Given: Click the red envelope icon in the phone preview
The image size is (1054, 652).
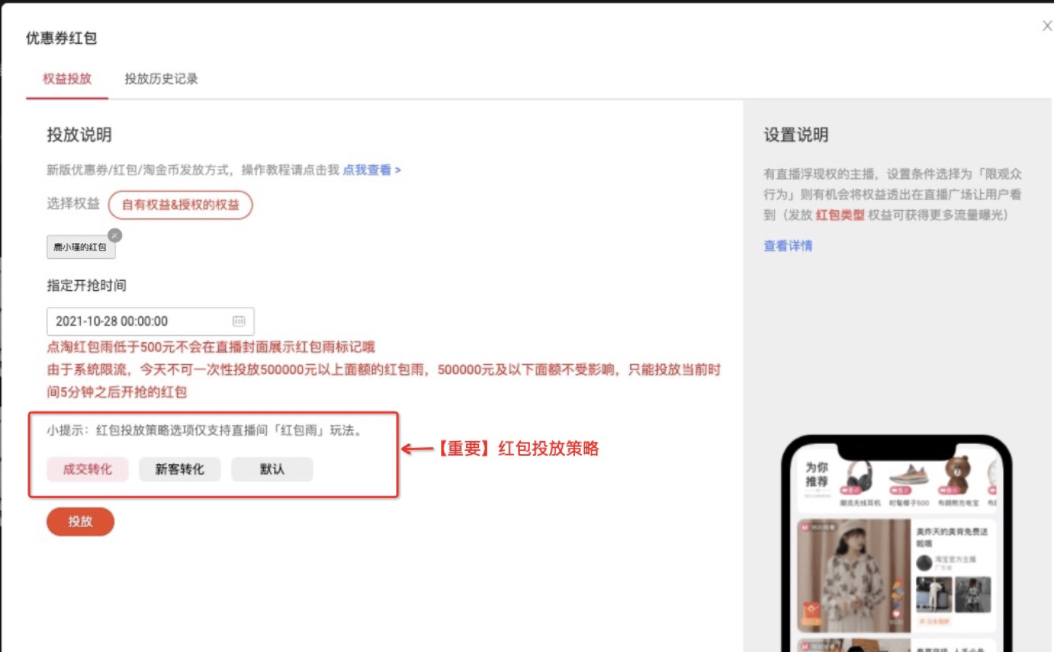Looking at the screenshot, I should 810,609.
